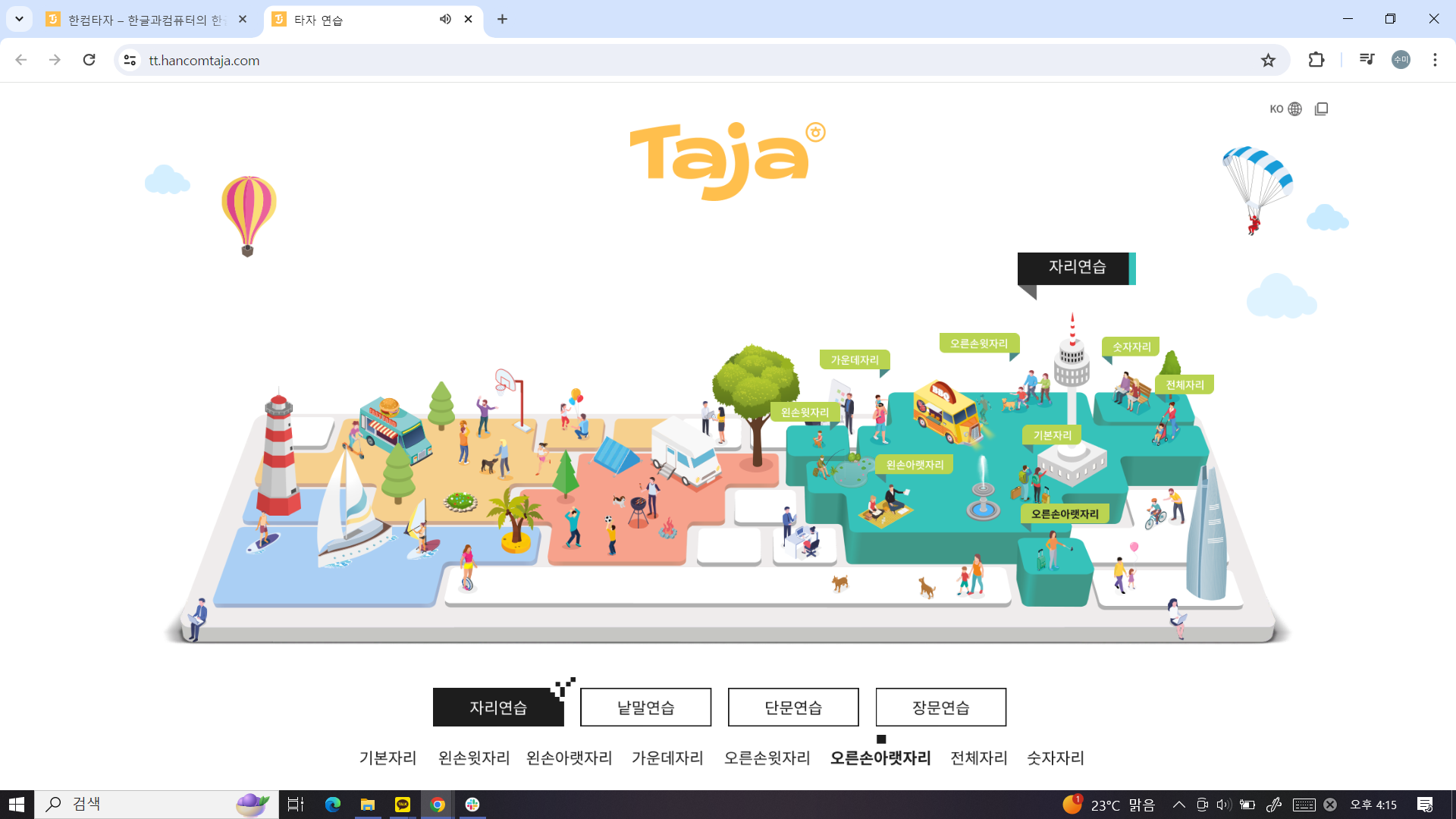Image resolution: width=1456 pixels, height=819 pixels.
Task: Open the Chrome three-dot menu
Action: tap(1435, 60)
